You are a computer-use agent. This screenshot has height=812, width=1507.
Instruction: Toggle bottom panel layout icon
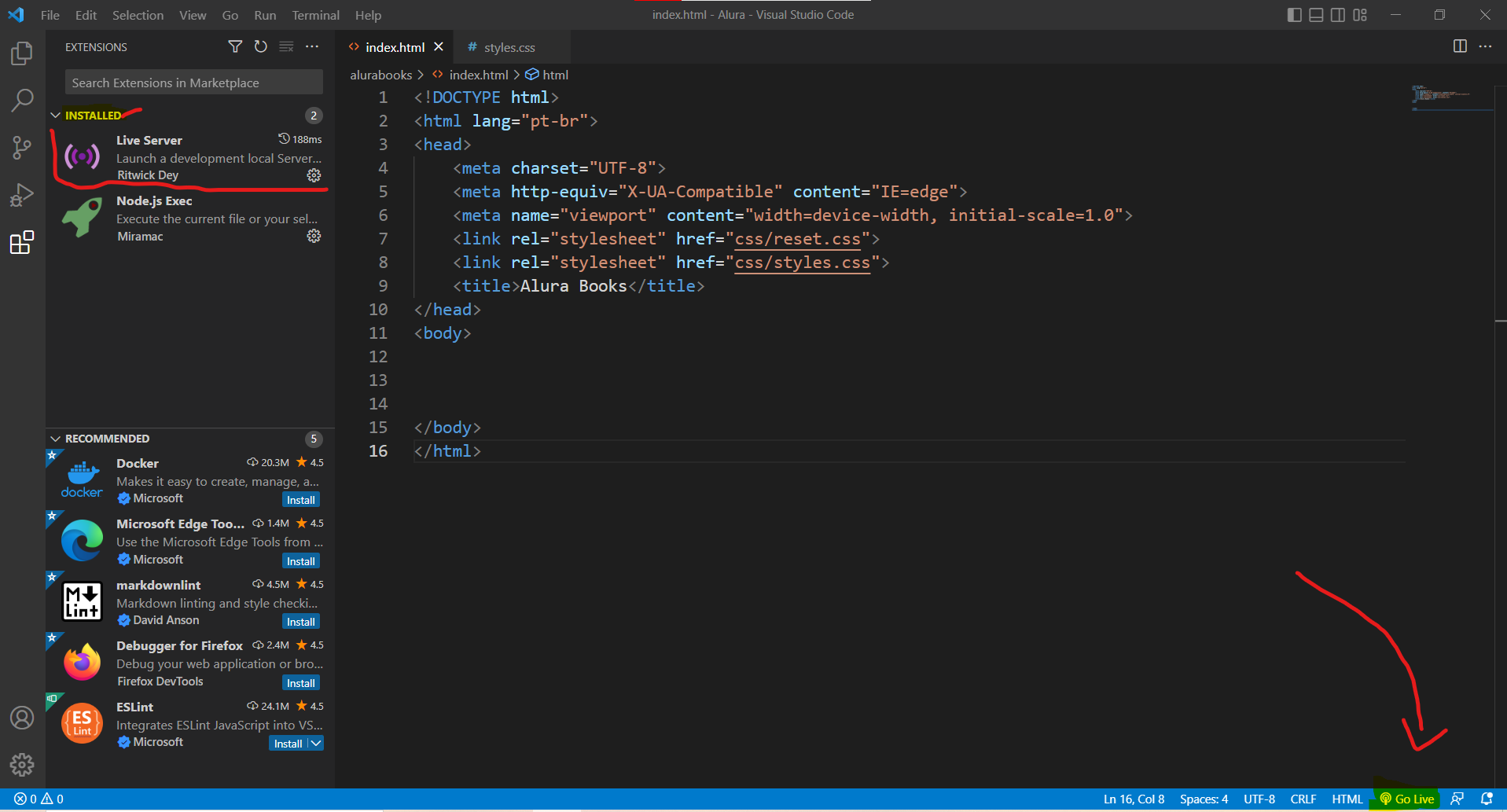coord(1316,15)
